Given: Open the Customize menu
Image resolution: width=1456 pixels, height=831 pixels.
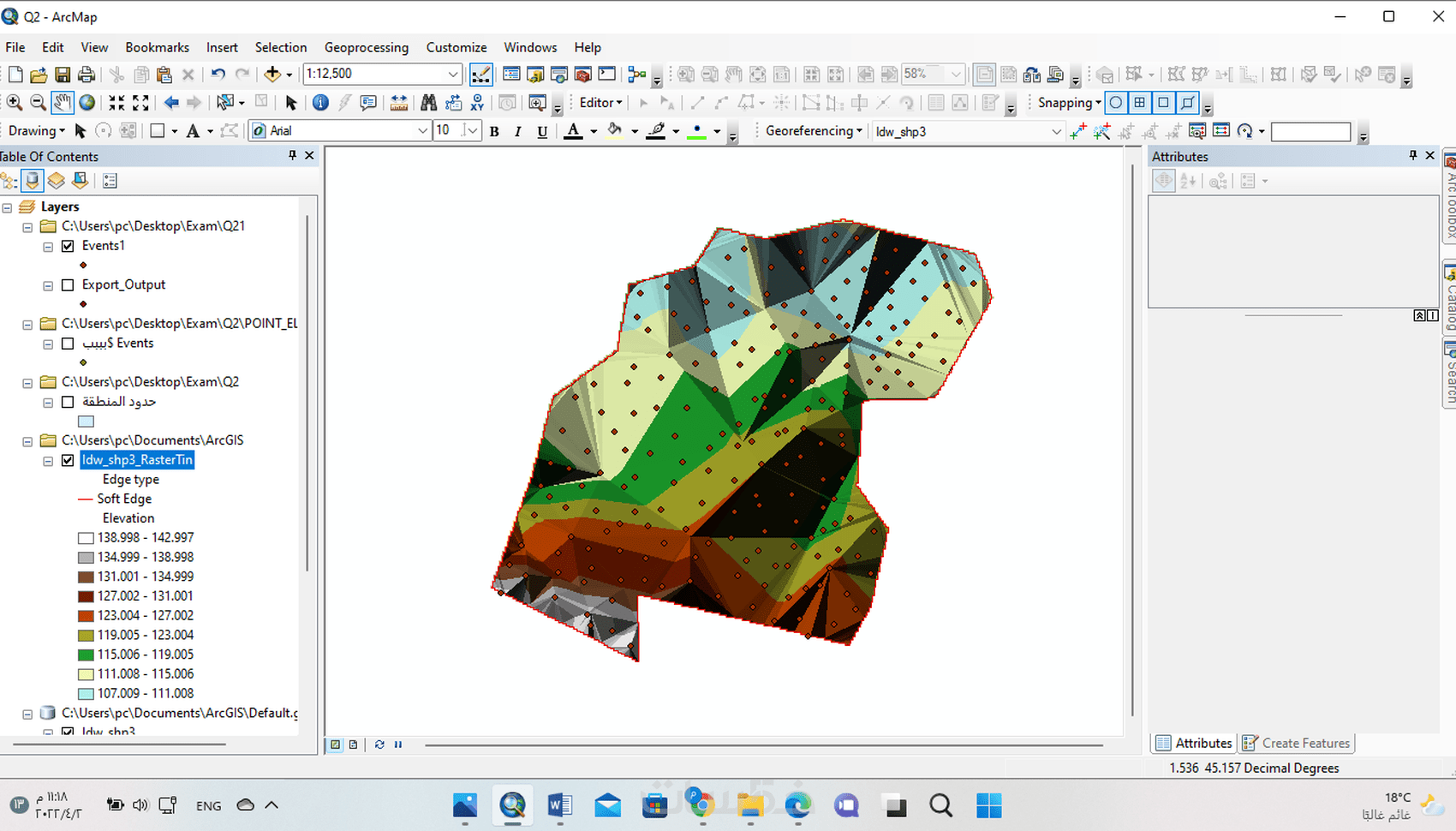Looking at the screenshot, I should click(456, 47).
